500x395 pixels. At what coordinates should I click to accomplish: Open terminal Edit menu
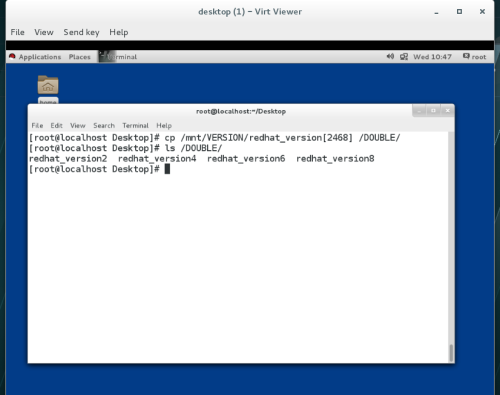[x=56, y=126]
